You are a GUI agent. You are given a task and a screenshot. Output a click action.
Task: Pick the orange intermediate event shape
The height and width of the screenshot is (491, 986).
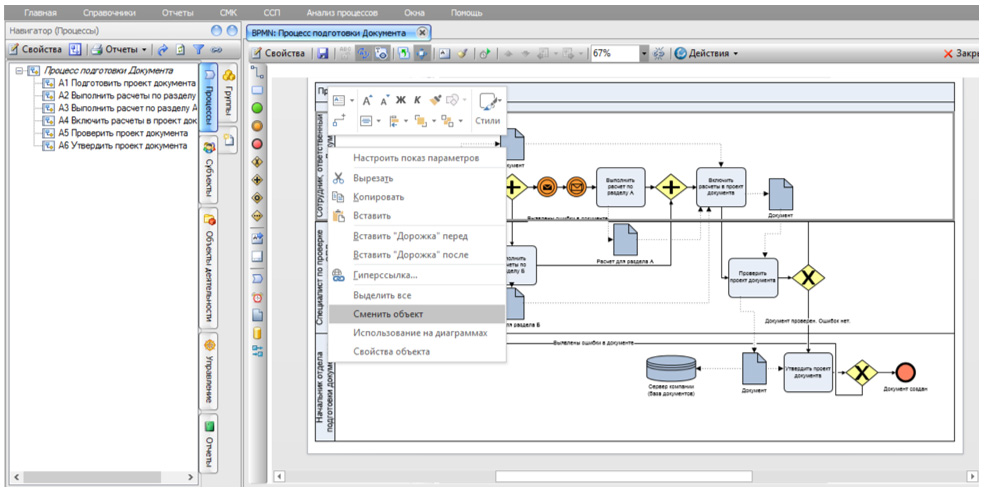[256, 126]
